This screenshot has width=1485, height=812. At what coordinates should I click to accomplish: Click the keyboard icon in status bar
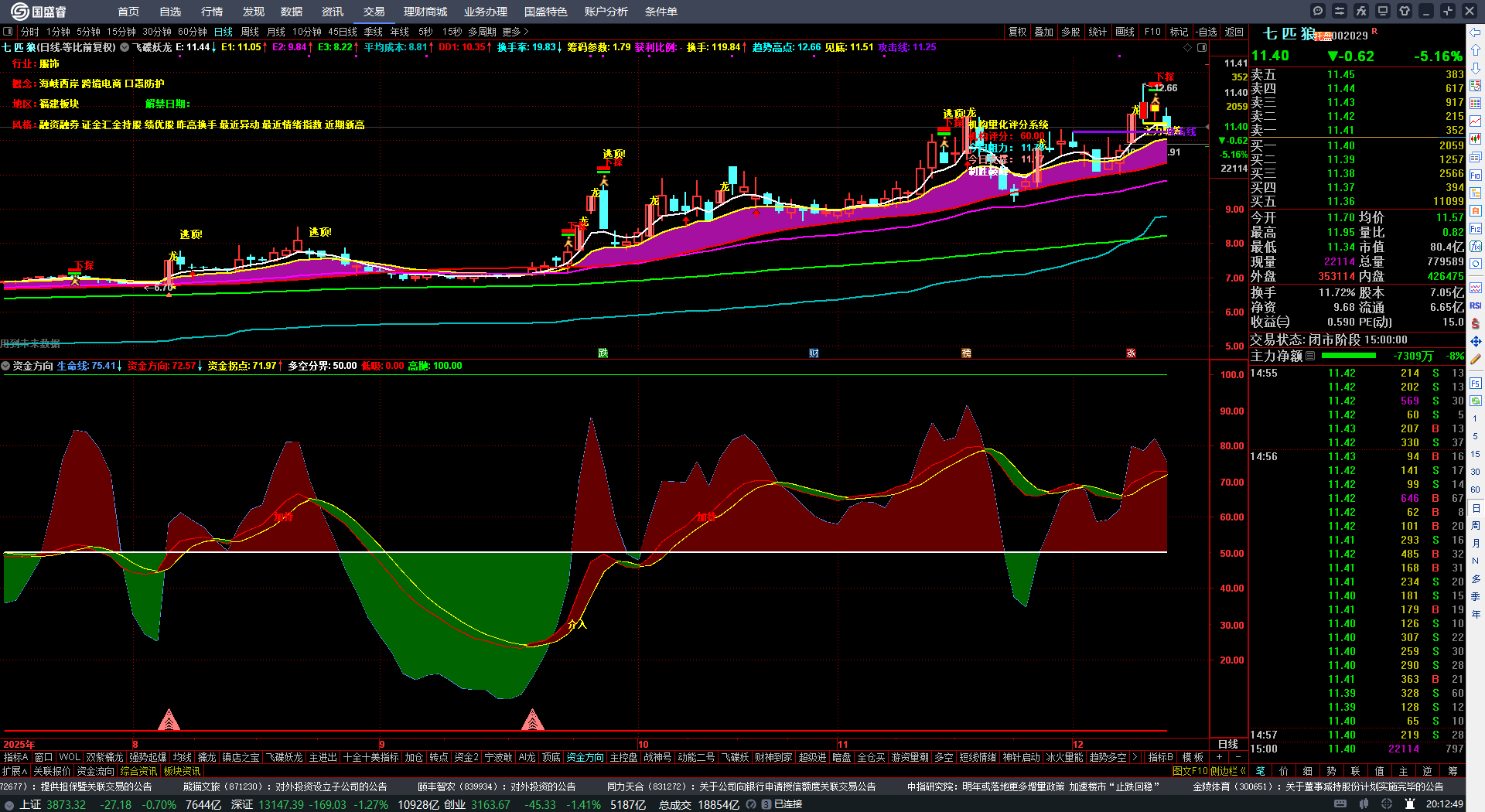coord(1340,804)
